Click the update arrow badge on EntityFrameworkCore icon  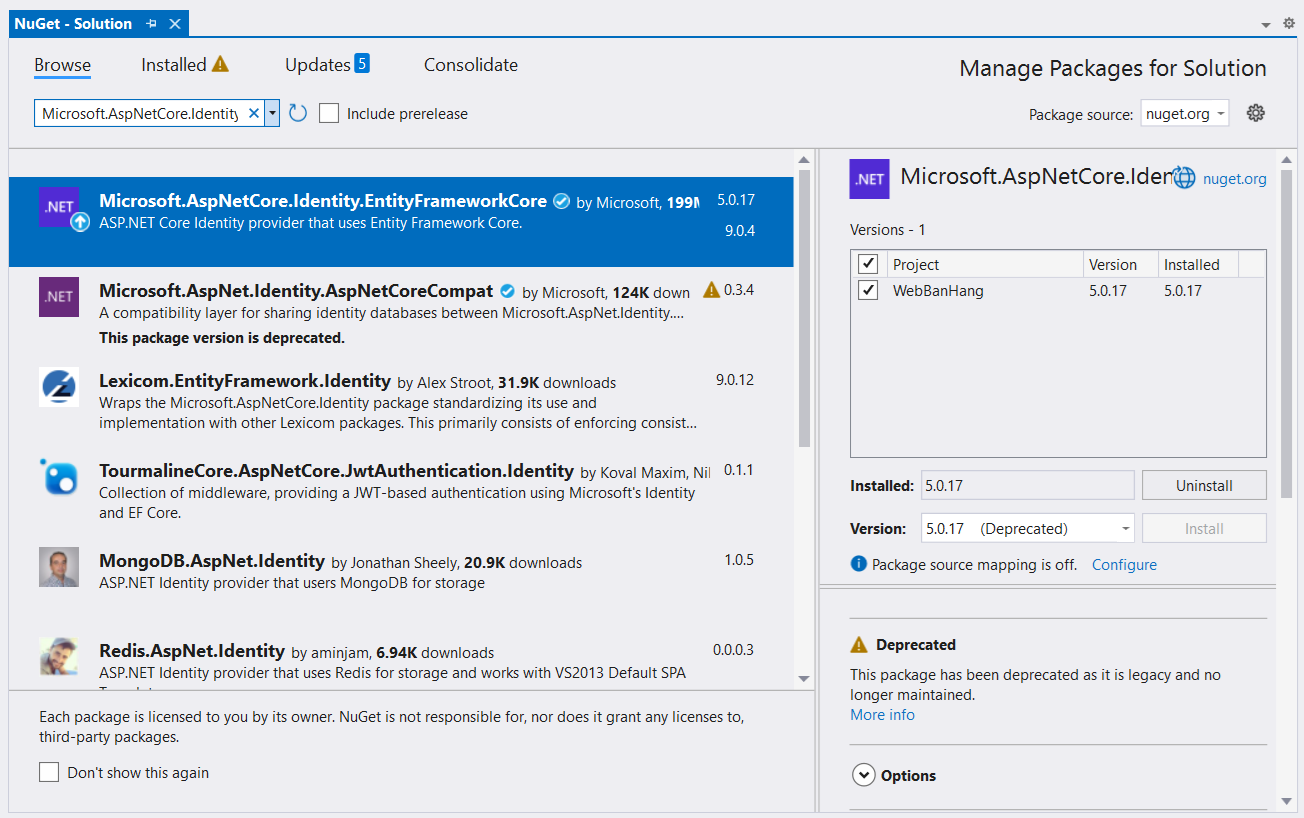(x=80, y=222)
